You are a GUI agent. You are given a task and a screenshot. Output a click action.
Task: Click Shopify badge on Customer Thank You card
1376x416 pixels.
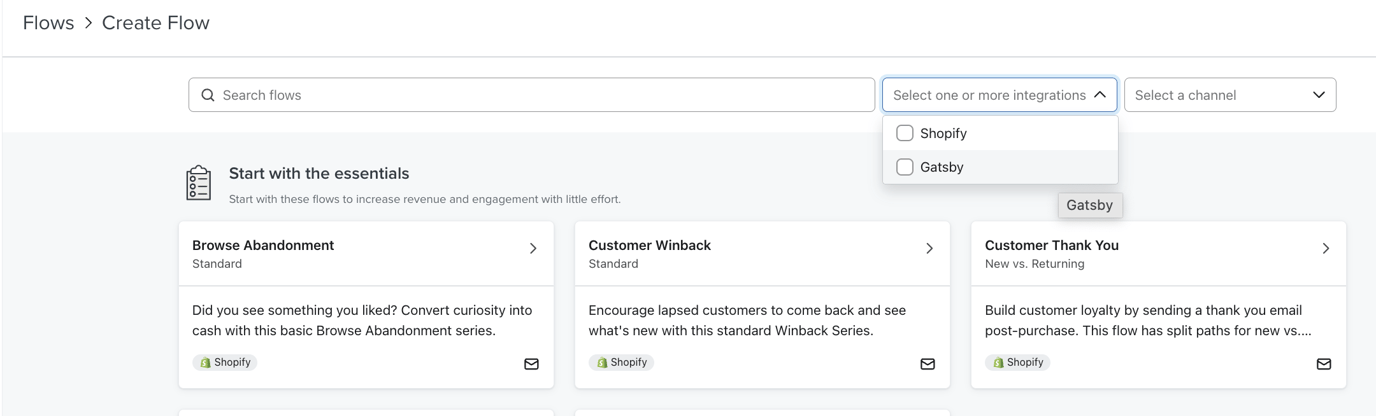[1017, 362]
